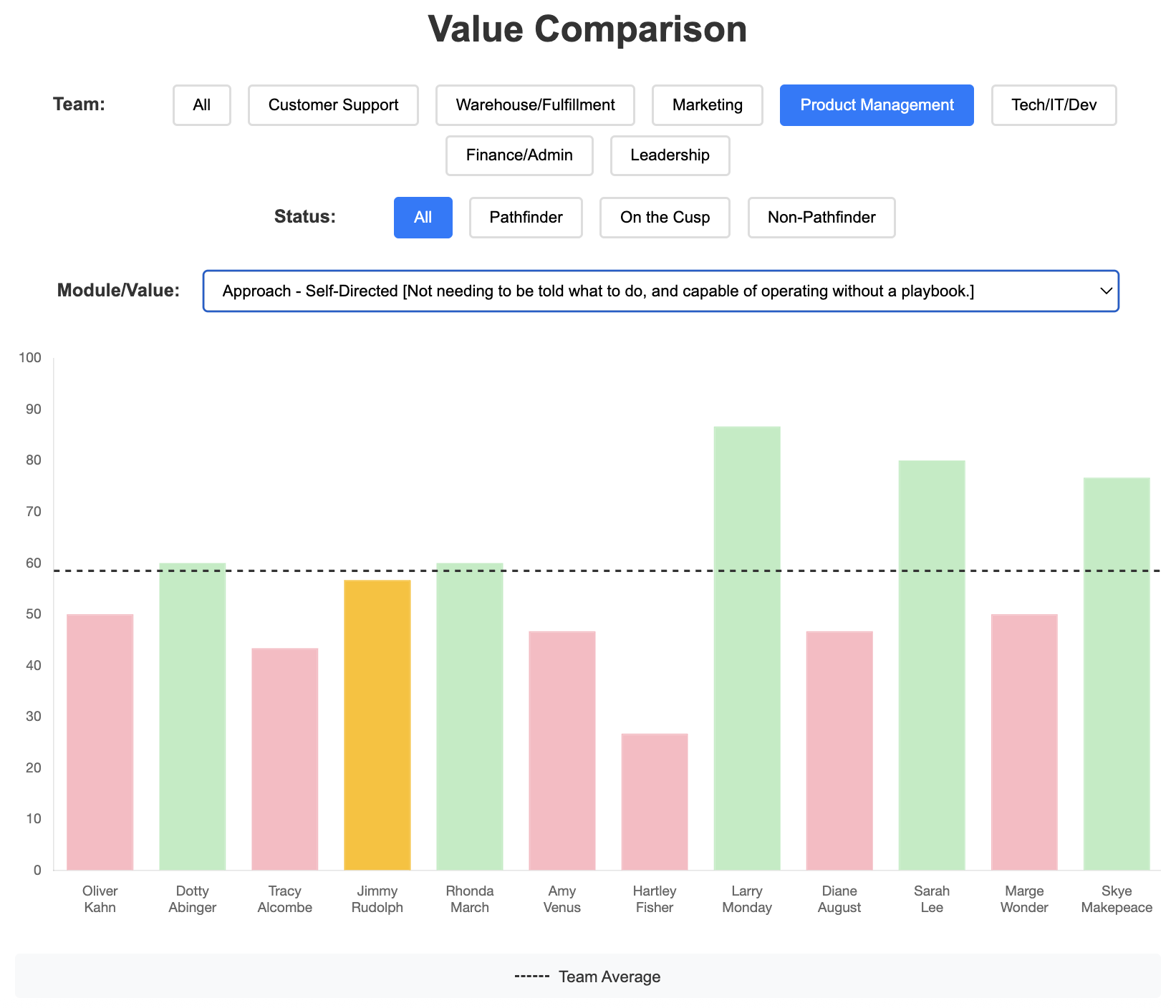The image size is (1176, 1008).
Task: Set status filter to All
Action: (x=423, y=218)
